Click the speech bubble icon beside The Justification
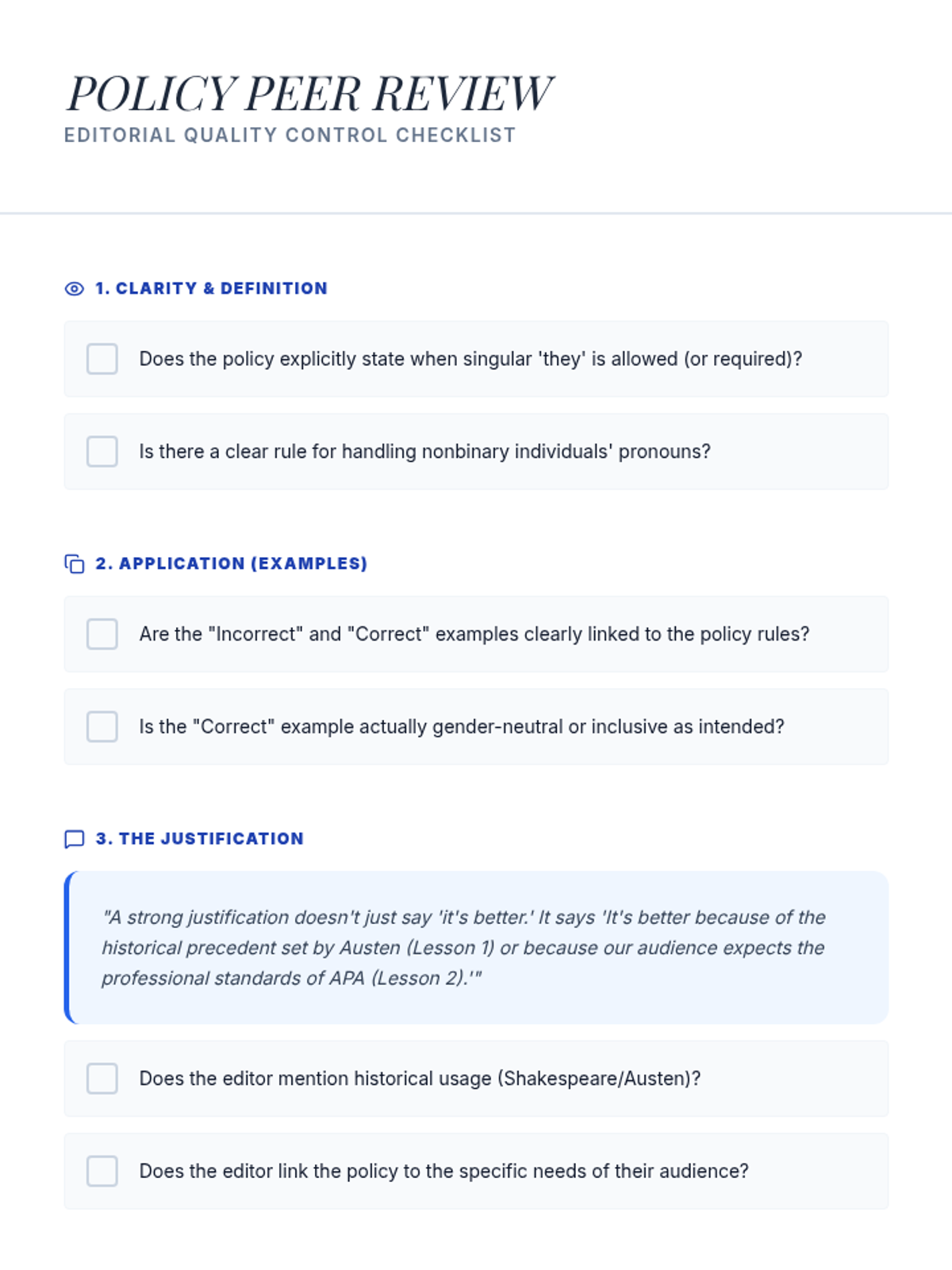This screenshot has height=1270, width=952. coord(74,839)
